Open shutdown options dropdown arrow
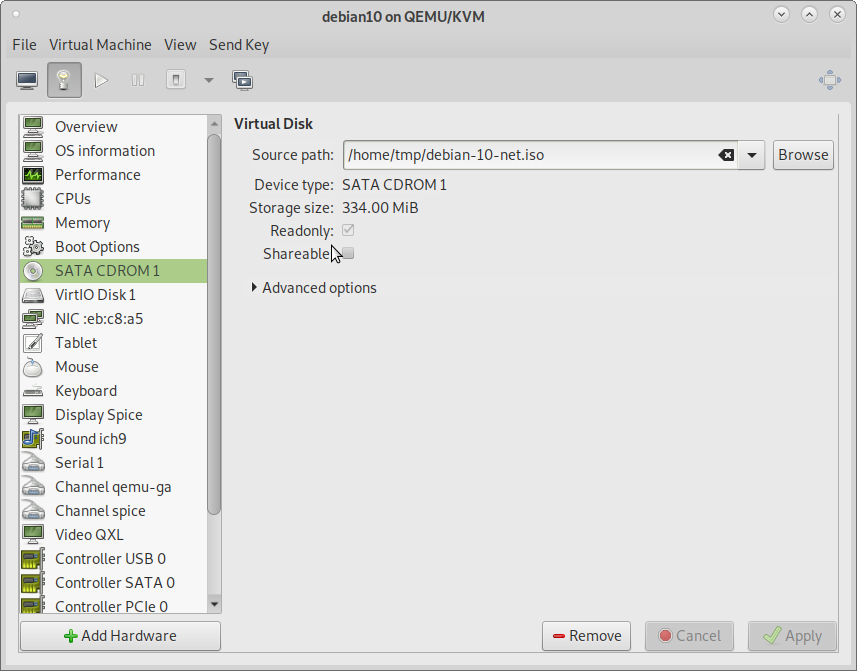The width and height of the screenshot is (857, 671). 208,80
